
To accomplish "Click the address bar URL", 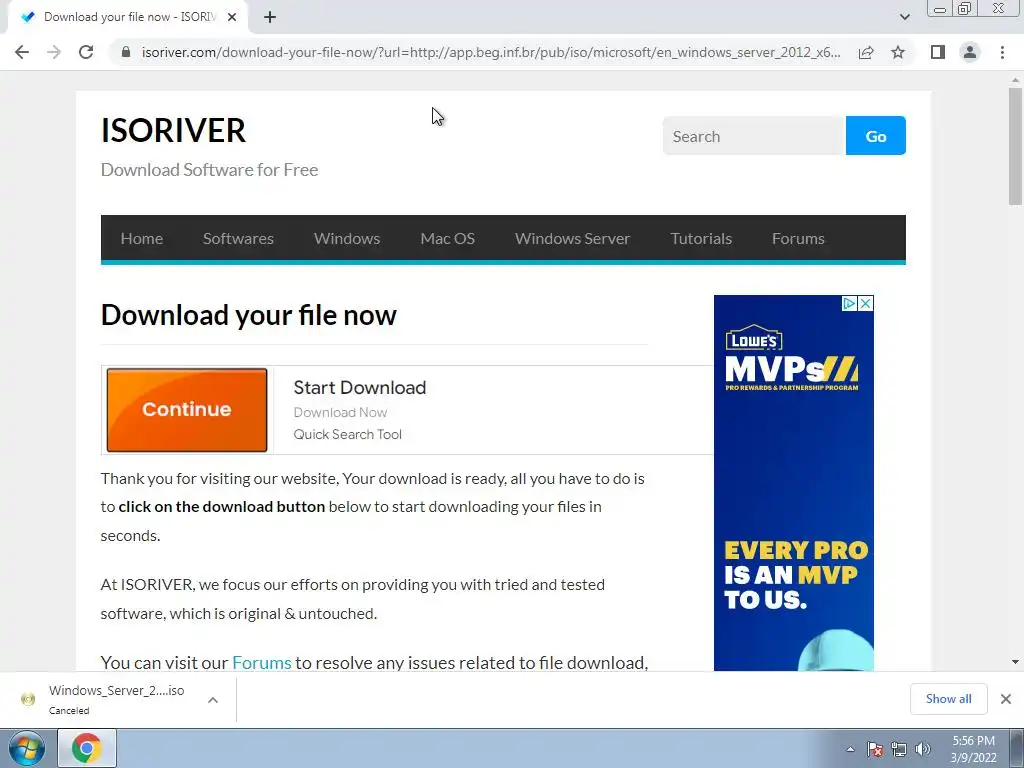I will click(x=491, y=52).
